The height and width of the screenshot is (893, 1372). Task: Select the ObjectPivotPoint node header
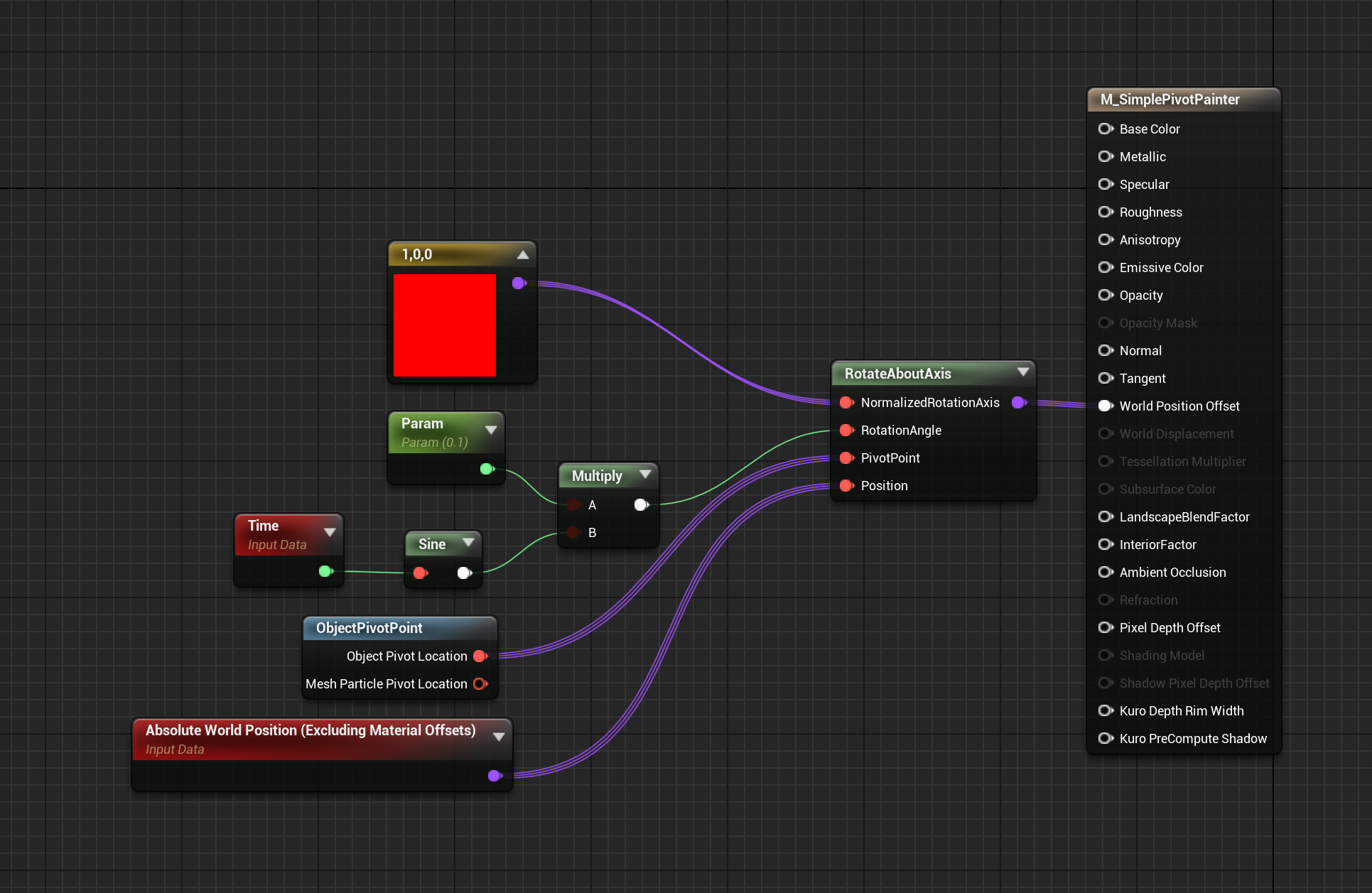click(x=369, y=628)
